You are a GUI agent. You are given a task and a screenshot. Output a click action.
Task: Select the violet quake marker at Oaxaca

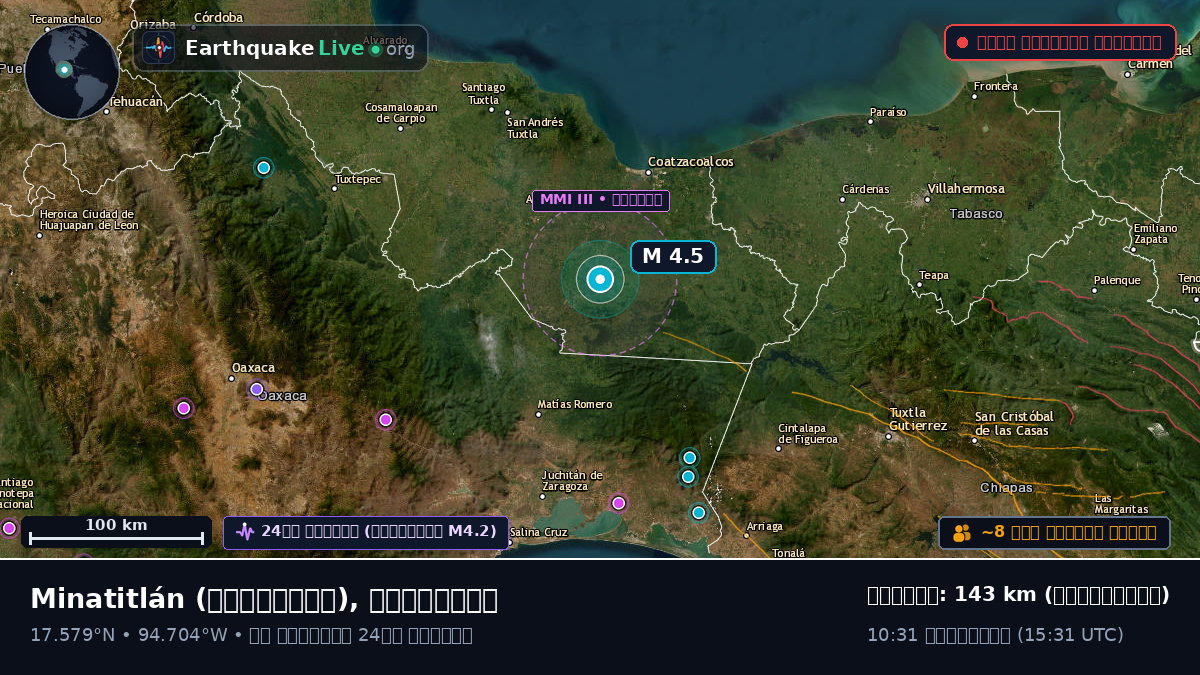pos(257,389)
